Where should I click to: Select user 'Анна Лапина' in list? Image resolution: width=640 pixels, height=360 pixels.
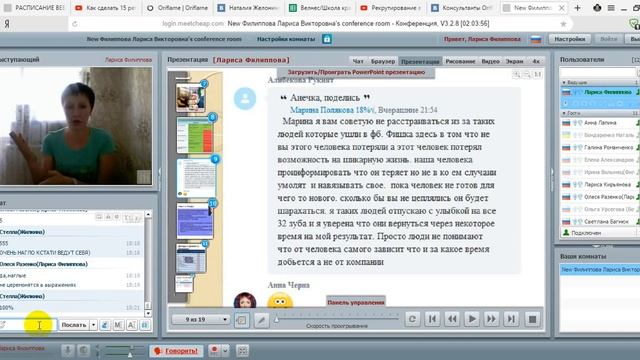click(600, 122)
